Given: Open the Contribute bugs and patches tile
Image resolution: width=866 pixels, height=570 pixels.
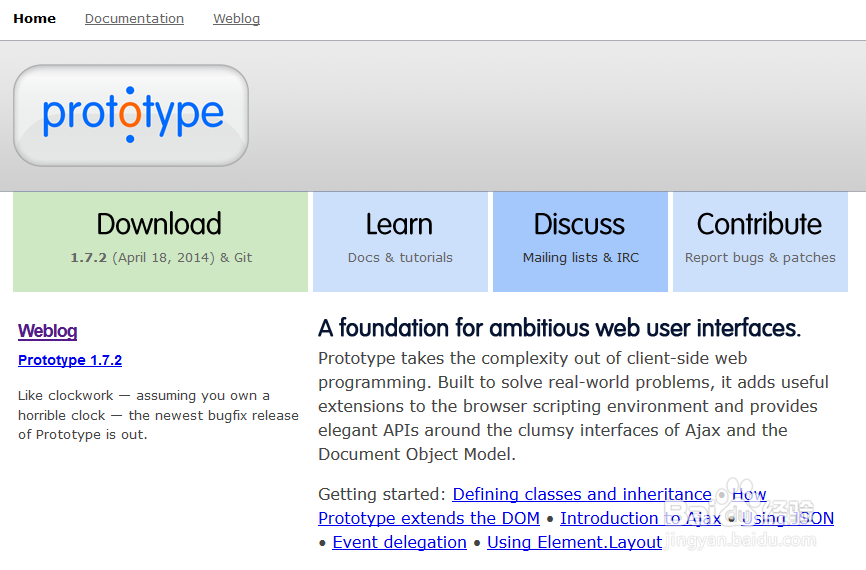Looking at the screenshot, I should click(760, 241).
